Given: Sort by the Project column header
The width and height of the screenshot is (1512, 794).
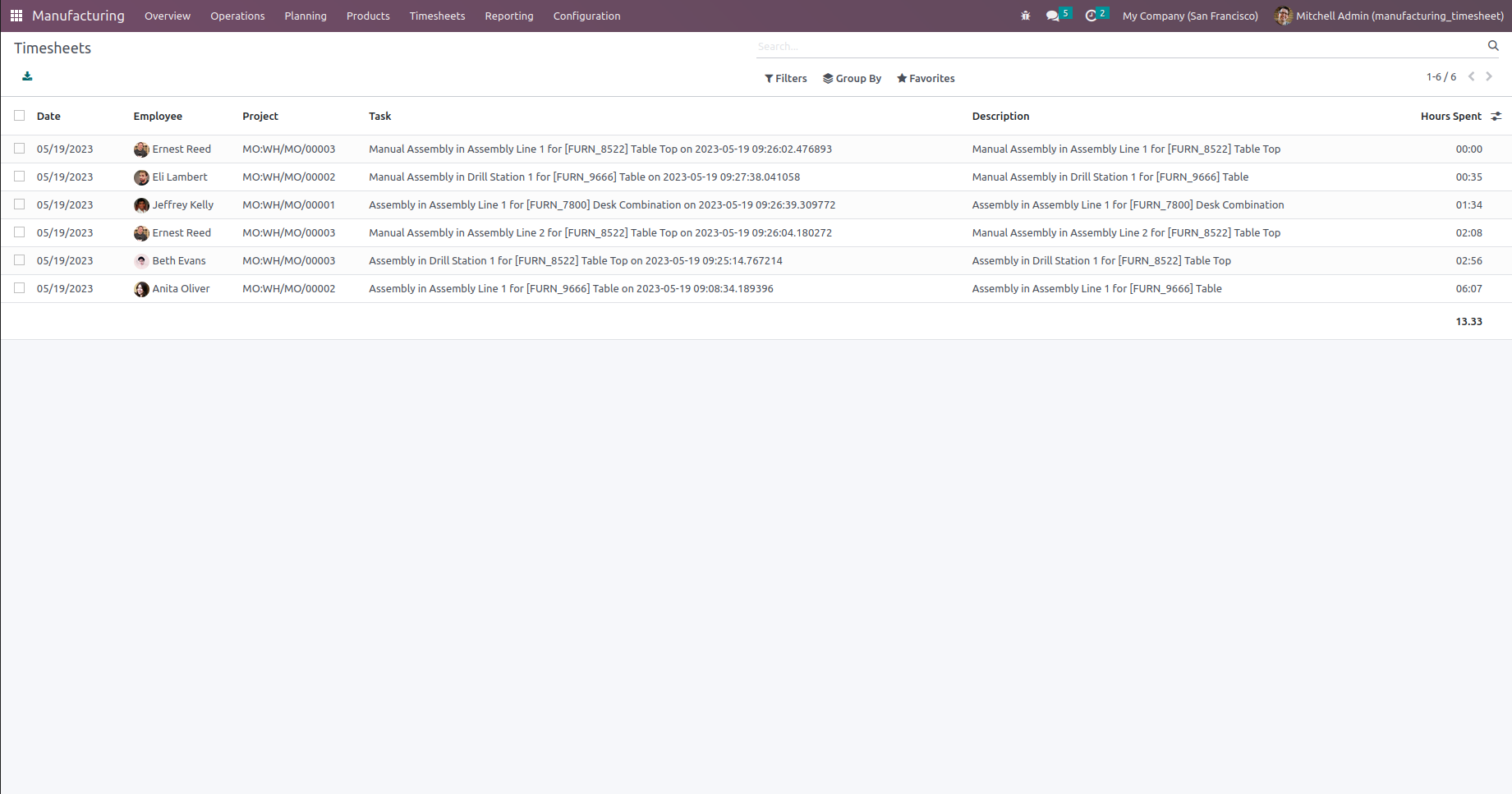Looking at the screenshot, I should 260,117.
